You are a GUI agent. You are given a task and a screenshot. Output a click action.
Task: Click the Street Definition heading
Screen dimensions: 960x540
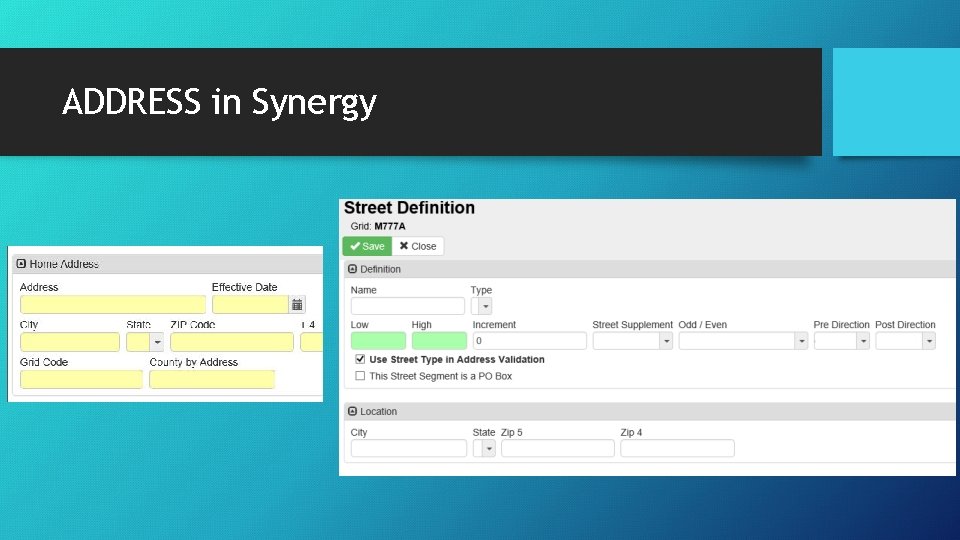pyautogui.click(x=409, y=208)
